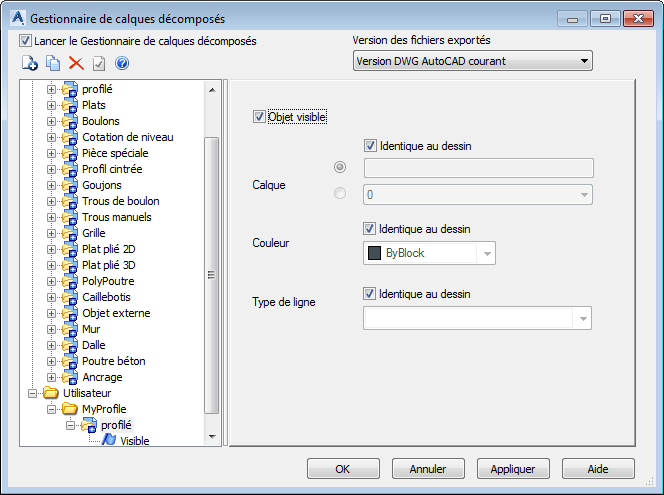
Task: Click the tree scrollbar up arrow
Action: point(212,90)
